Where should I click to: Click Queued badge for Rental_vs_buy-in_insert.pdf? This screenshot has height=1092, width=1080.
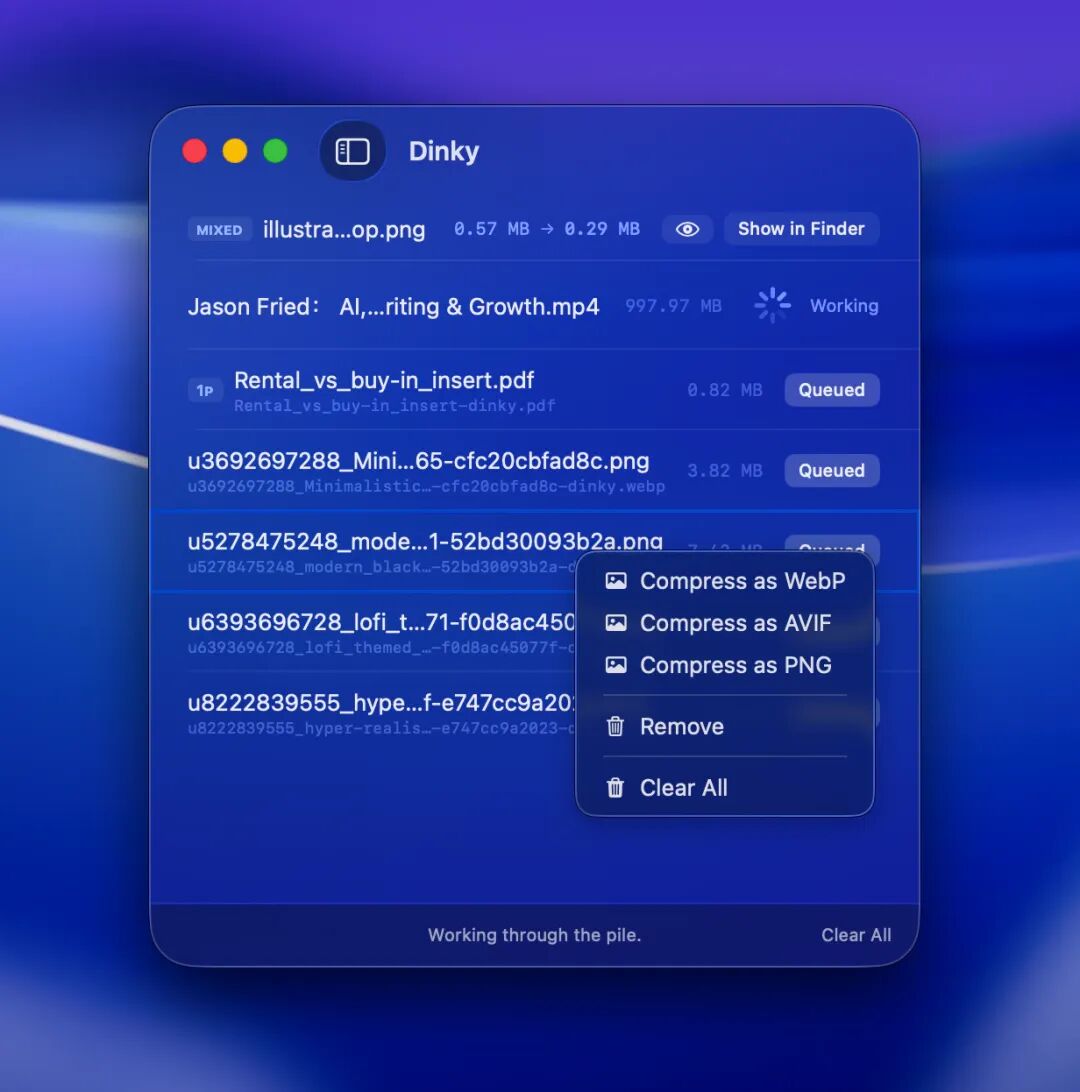[831, 390]
